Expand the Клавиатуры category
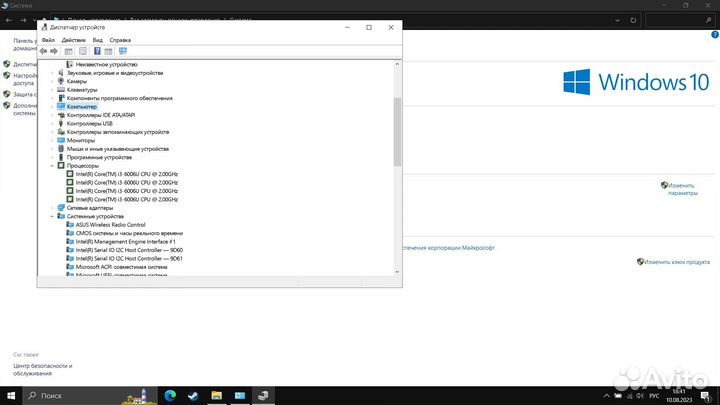This screenshot has width=720, height=405. click(x=52, y=90)
